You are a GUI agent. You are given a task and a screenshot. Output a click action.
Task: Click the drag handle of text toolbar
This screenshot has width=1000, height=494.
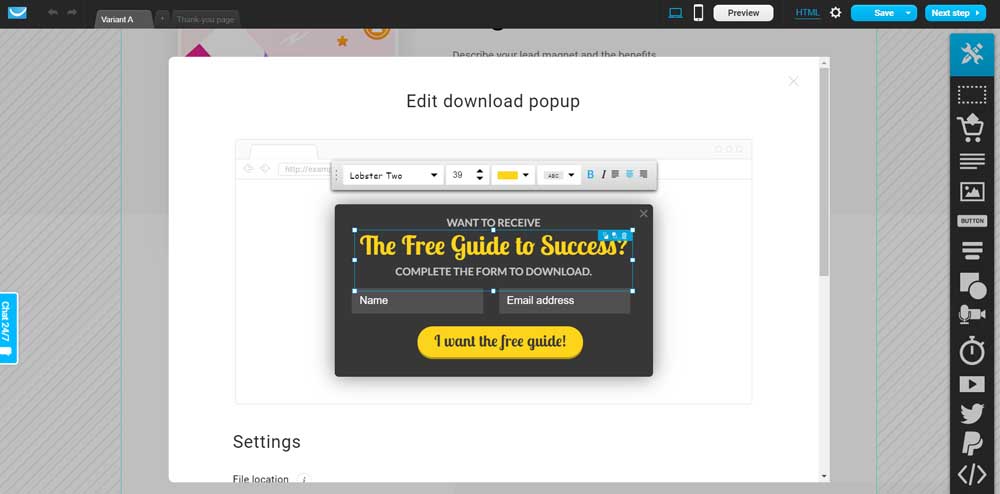click(x=337, y=175)
